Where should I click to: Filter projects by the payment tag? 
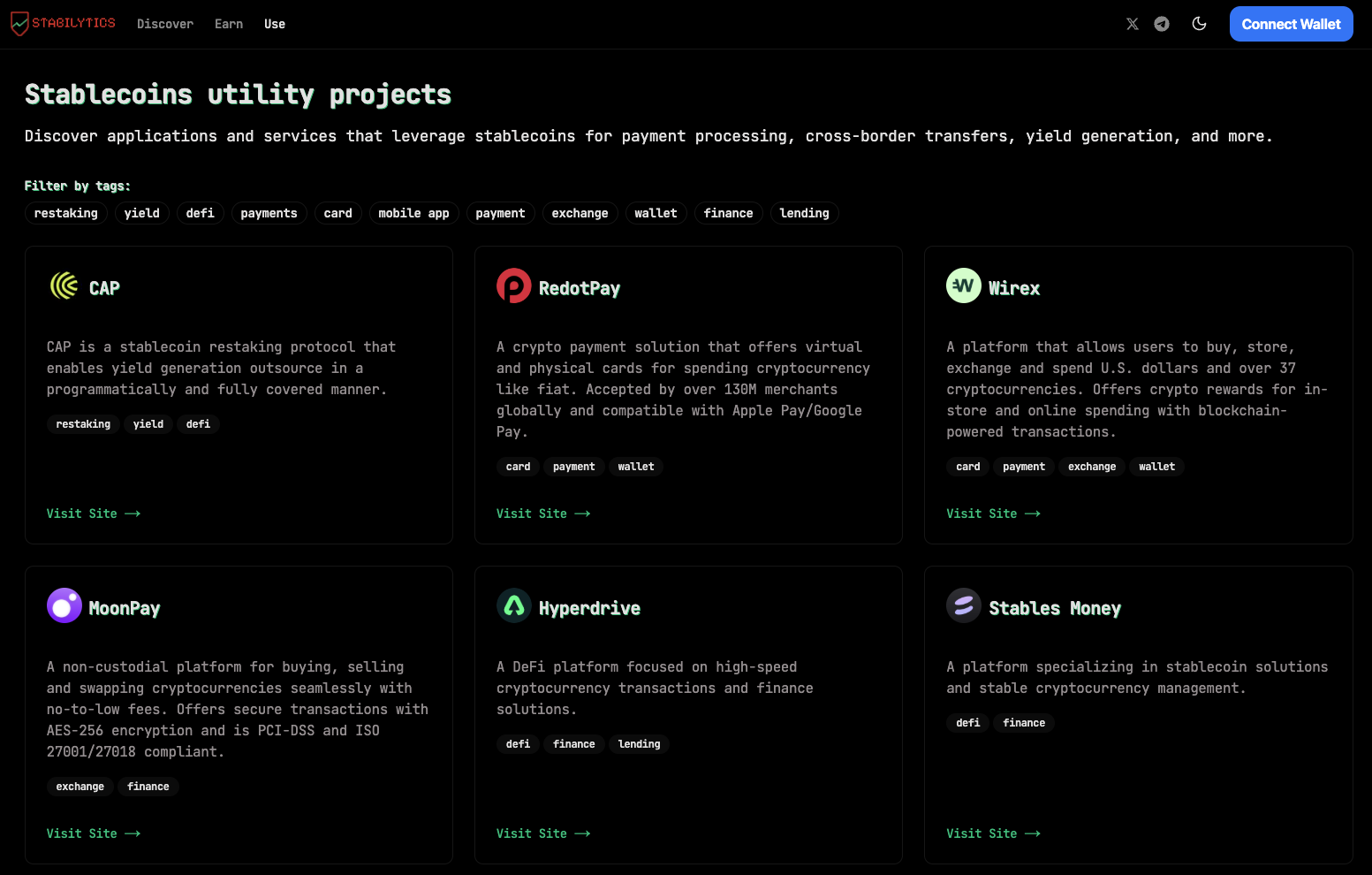[x=501, y=213]
